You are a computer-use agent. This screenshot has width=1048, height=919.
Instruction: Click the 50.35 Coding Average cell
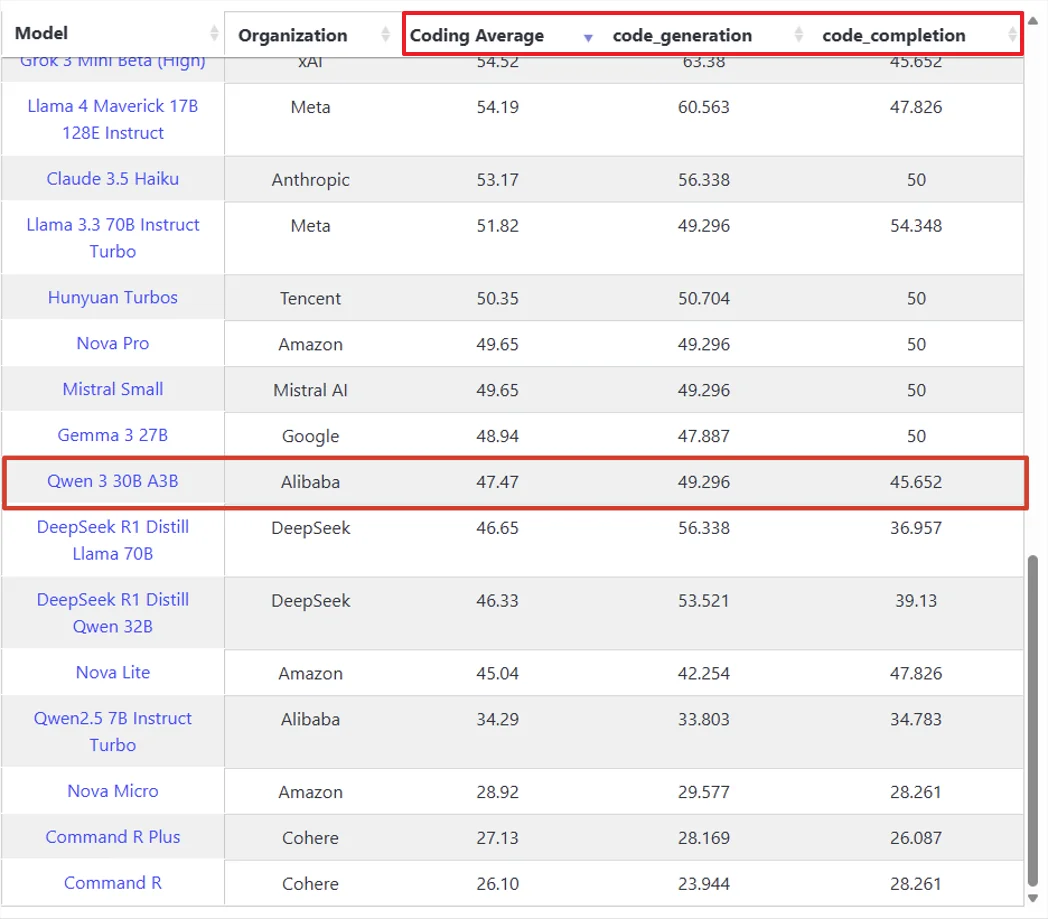tap(498, 298)
